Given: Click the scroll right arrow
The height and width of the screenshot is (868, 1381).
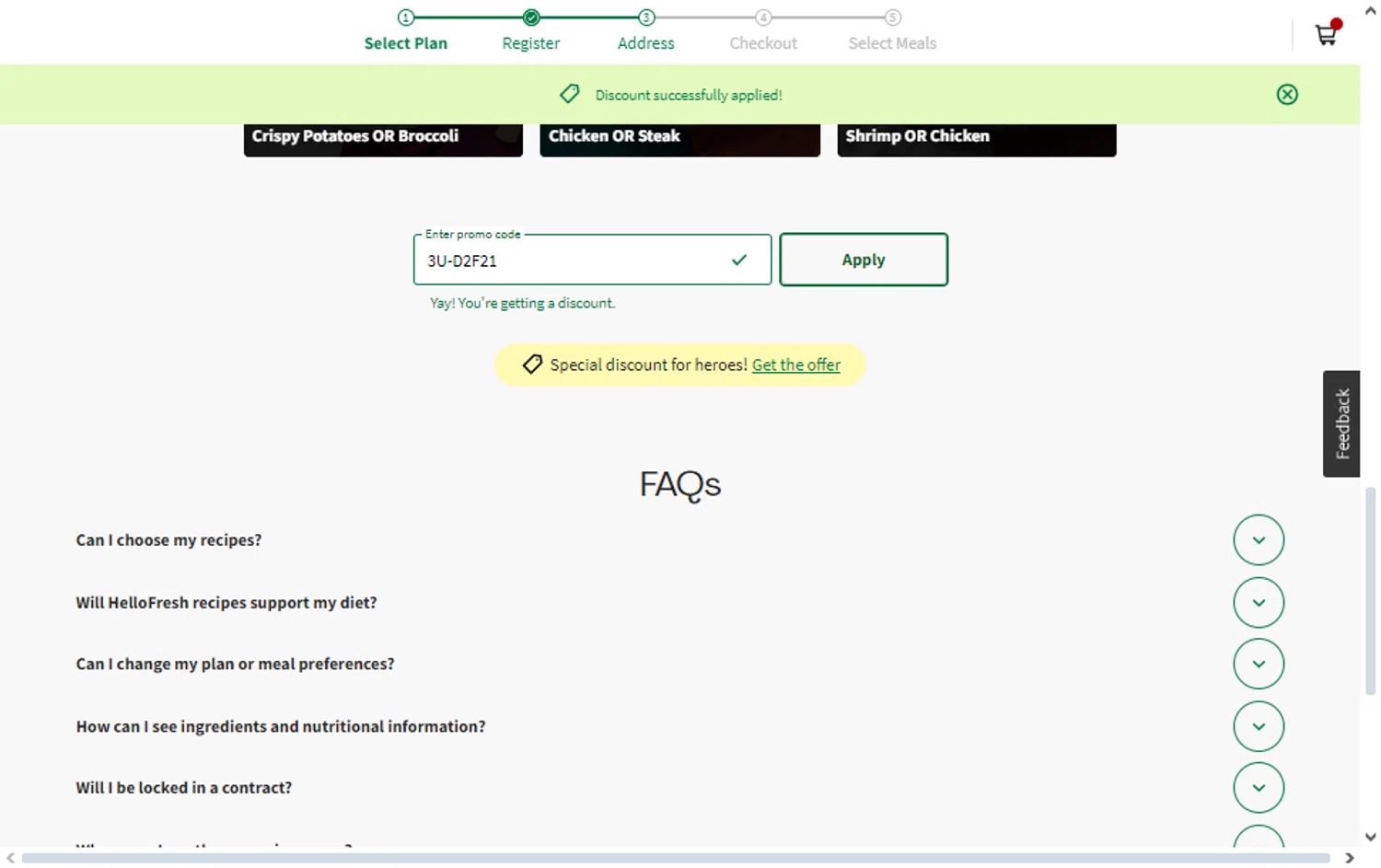Looking at the screenshot, I should pos(1350,858).
